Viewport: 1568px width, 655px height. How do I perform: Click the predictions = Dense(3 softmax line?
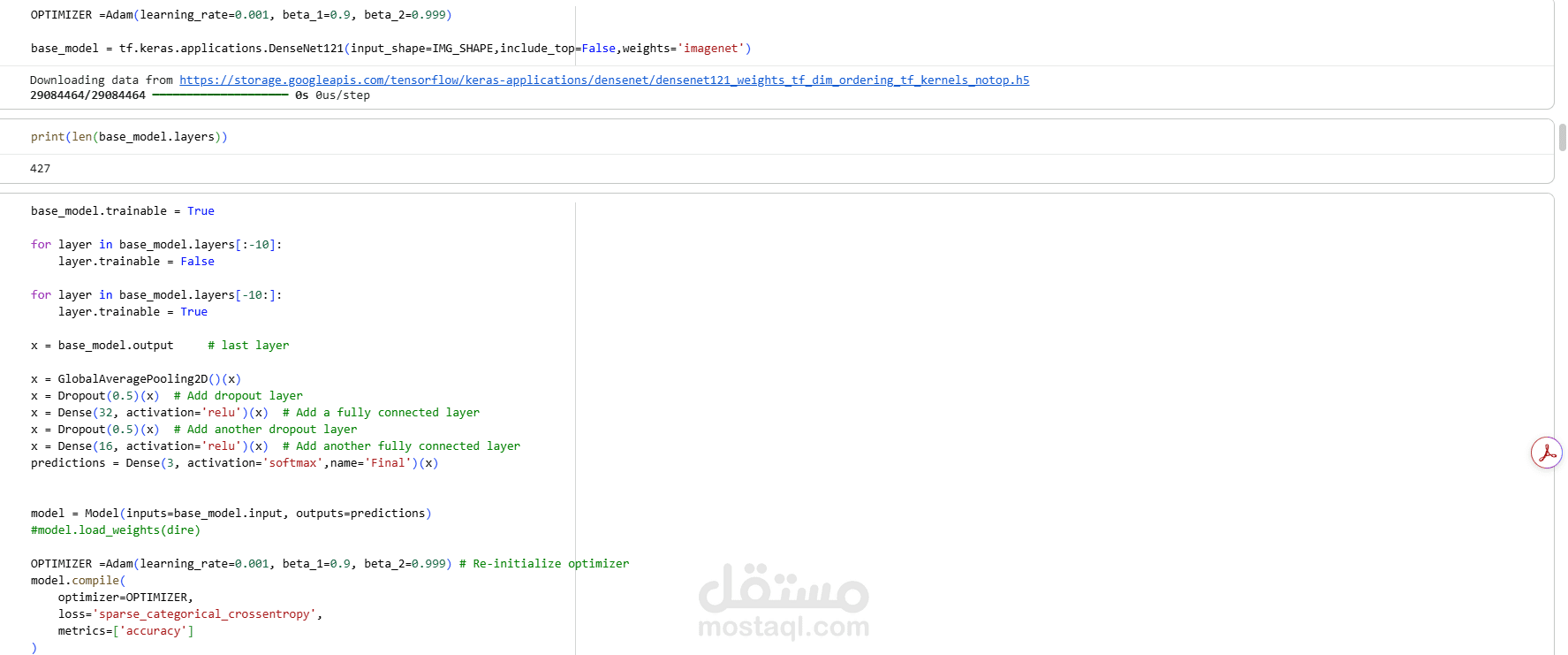(235, 463)
